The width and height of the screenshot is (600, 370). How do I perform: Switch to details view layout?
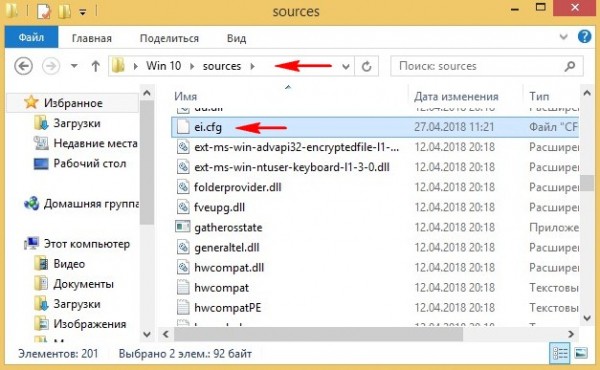[560, 353]
